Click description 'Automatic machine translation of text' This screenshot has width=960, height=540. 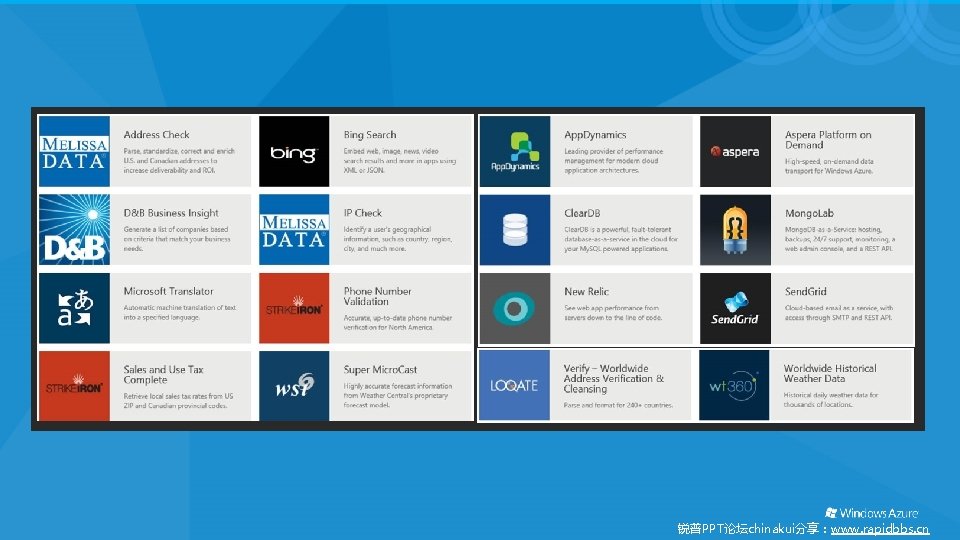(179, 312)
